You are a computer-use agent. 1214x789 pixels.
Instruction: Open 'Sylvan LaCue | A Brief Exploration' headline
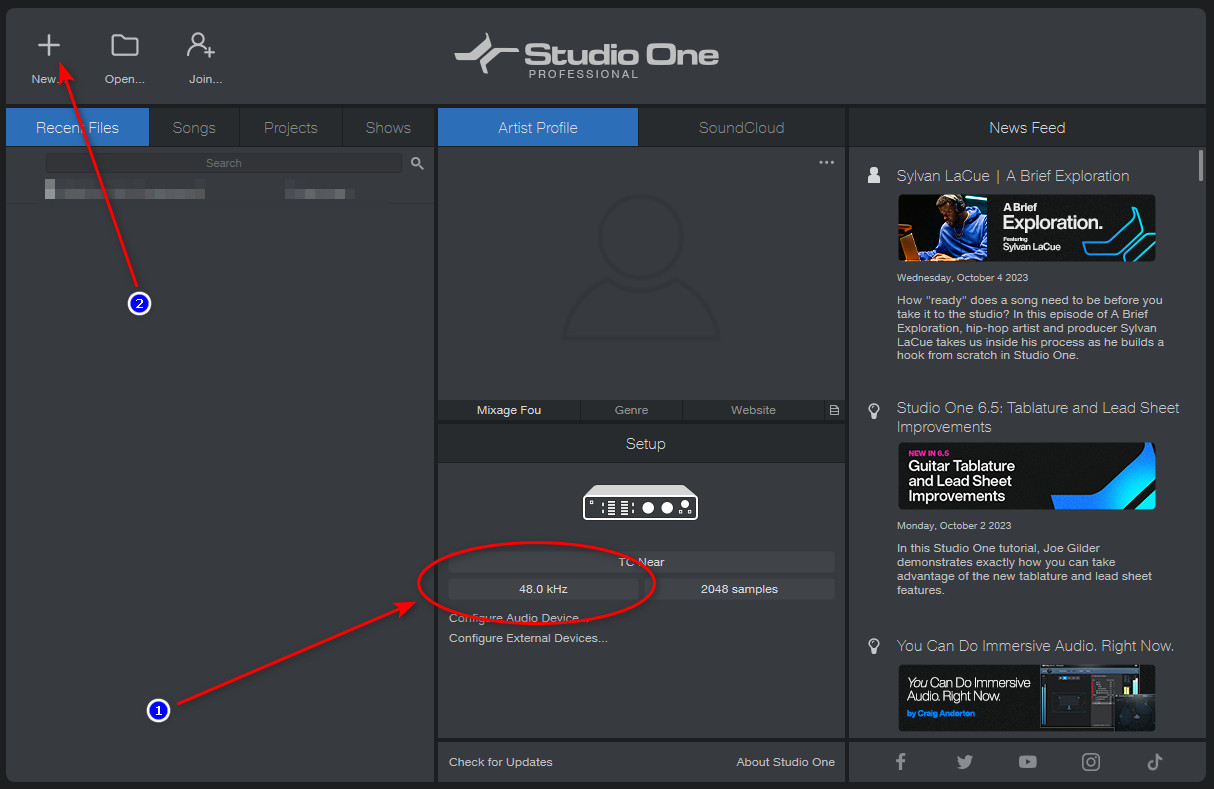pos(1013,176)
